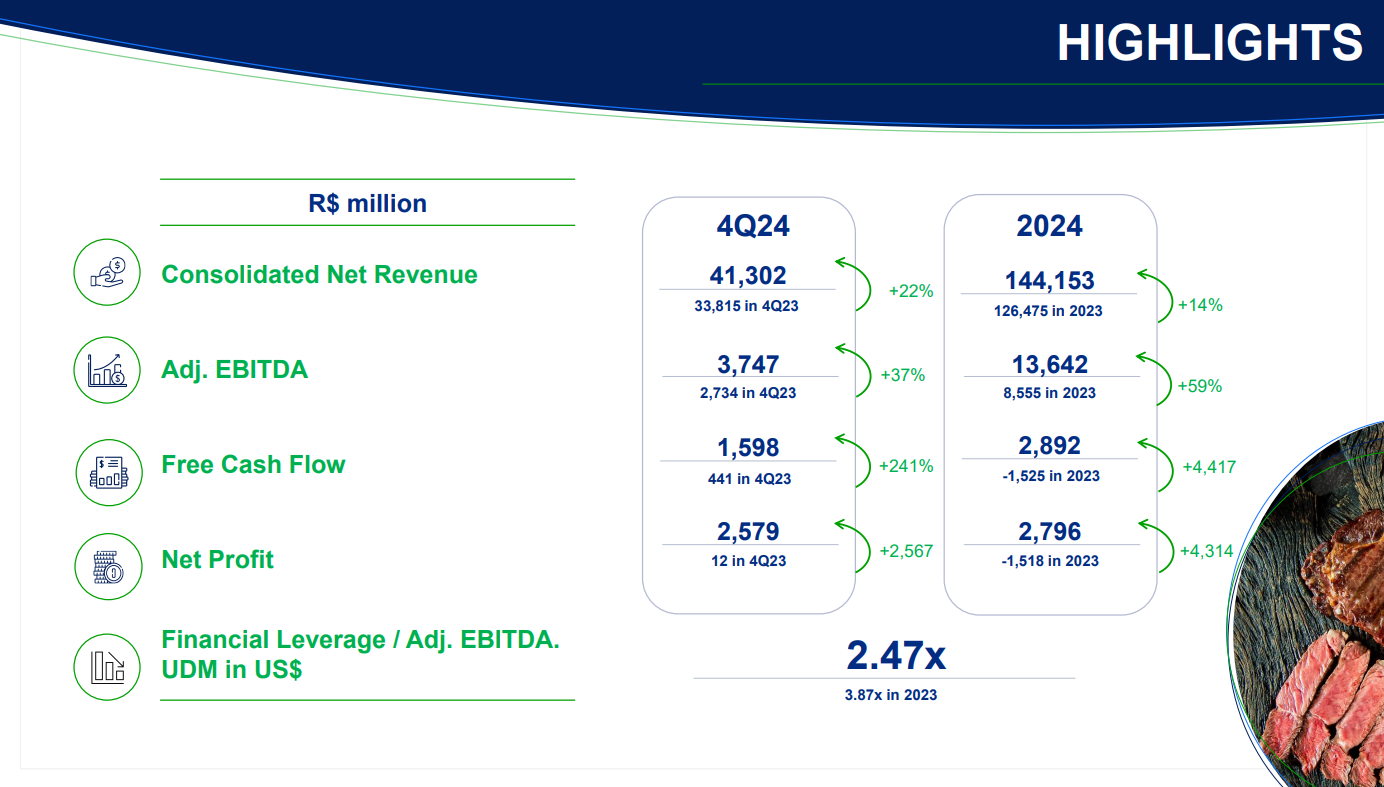The height and width of the screenshot is (787, 1384).
Task: Click the R$ million header label
Action: click(367, 203)
